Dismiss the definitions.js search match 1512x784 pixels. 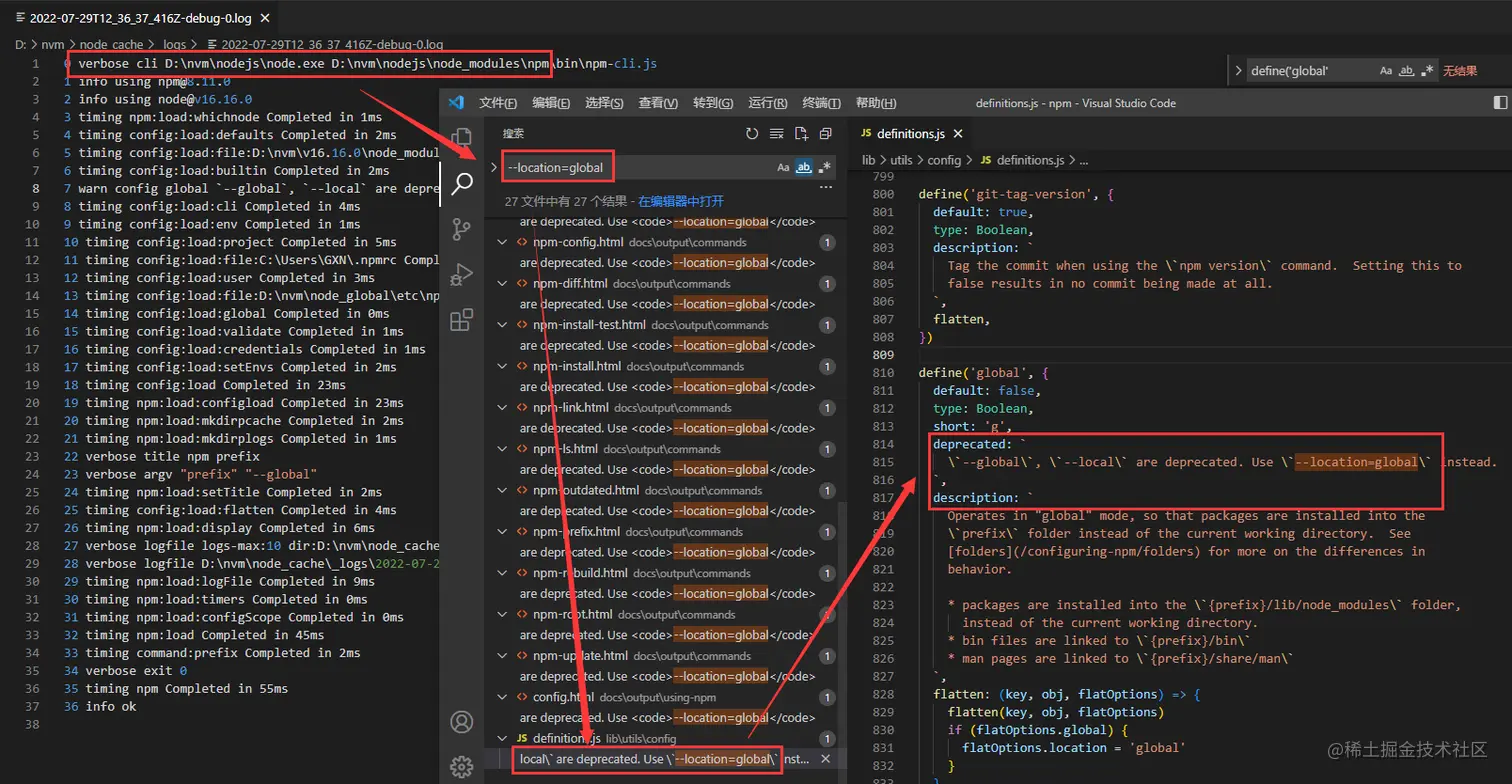point(826,759)
